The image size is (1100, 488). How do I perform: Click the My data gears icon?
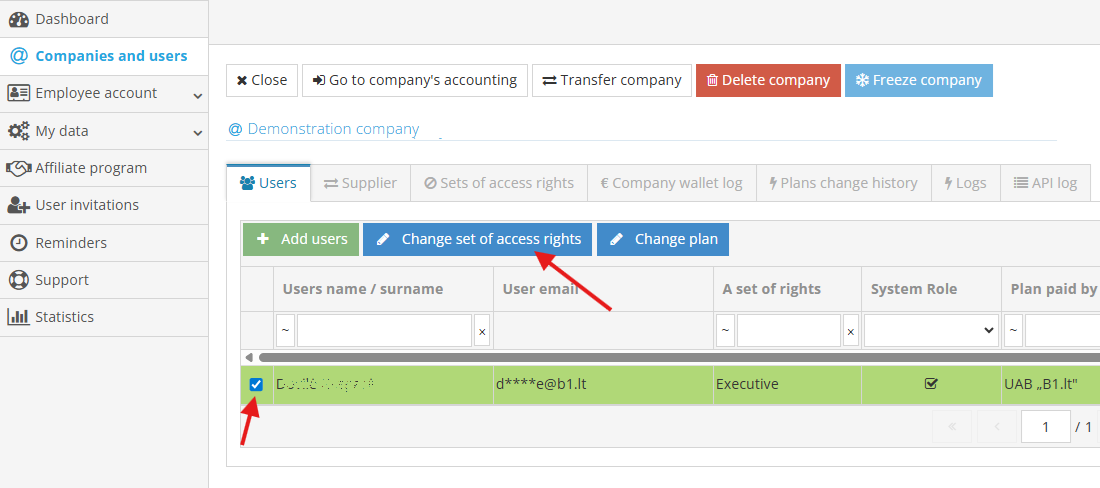(18, 131)
